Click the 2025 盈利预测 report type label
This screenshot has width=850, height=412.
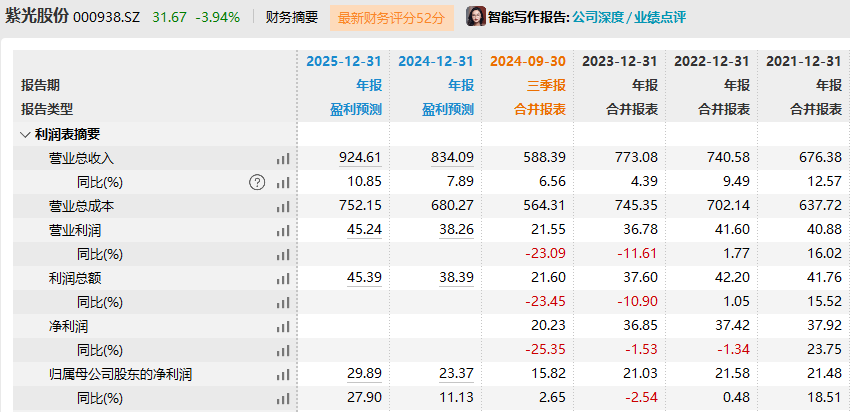356,109
